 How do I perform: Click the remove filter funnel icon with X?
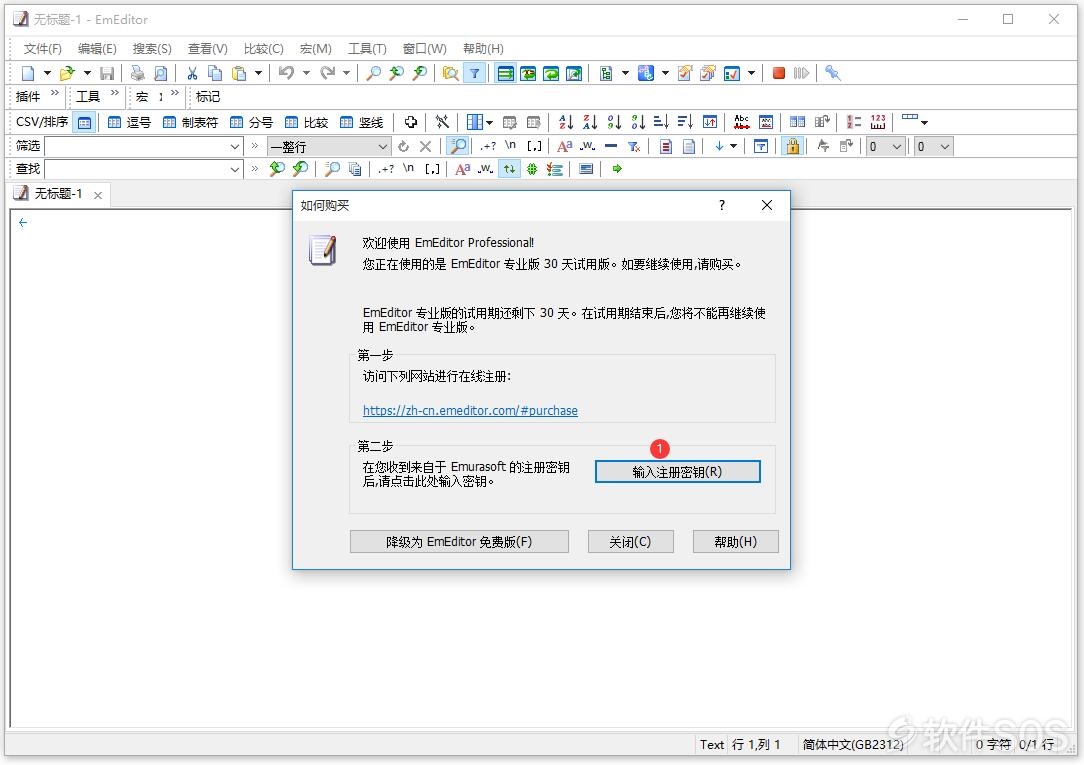(634, 147)
